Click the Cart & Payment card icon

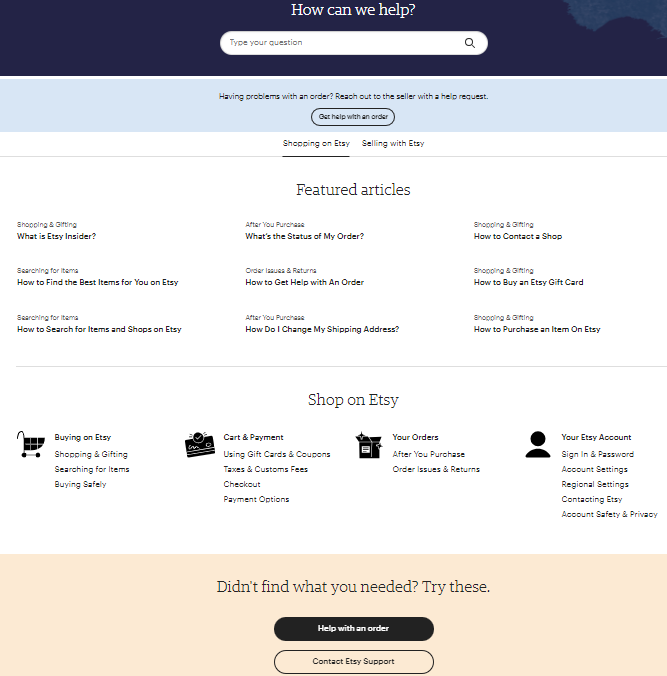[x=200, y=445]
